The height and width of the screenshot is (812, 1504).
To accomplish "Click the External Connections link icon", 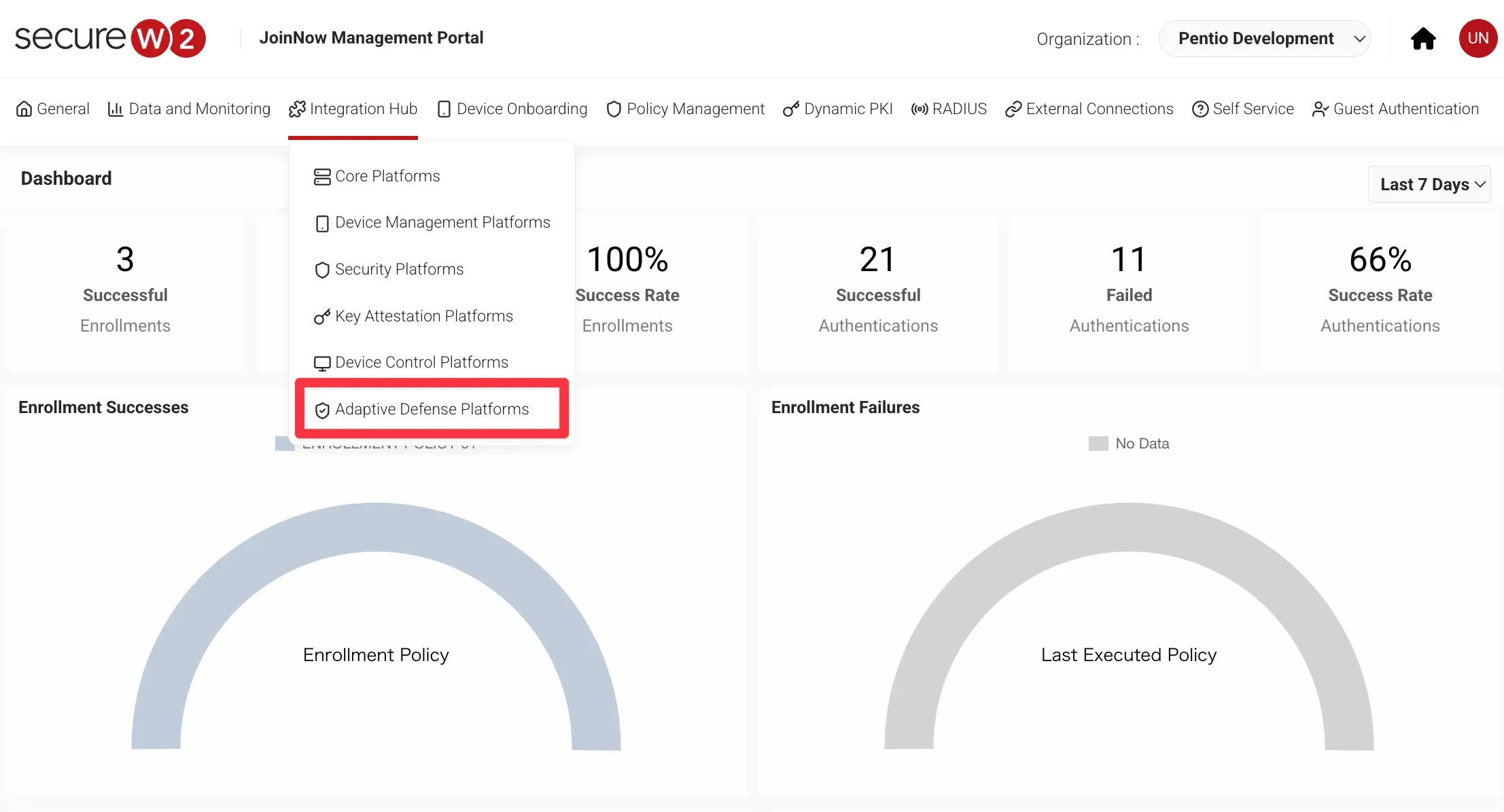I will pos(1013,109).
